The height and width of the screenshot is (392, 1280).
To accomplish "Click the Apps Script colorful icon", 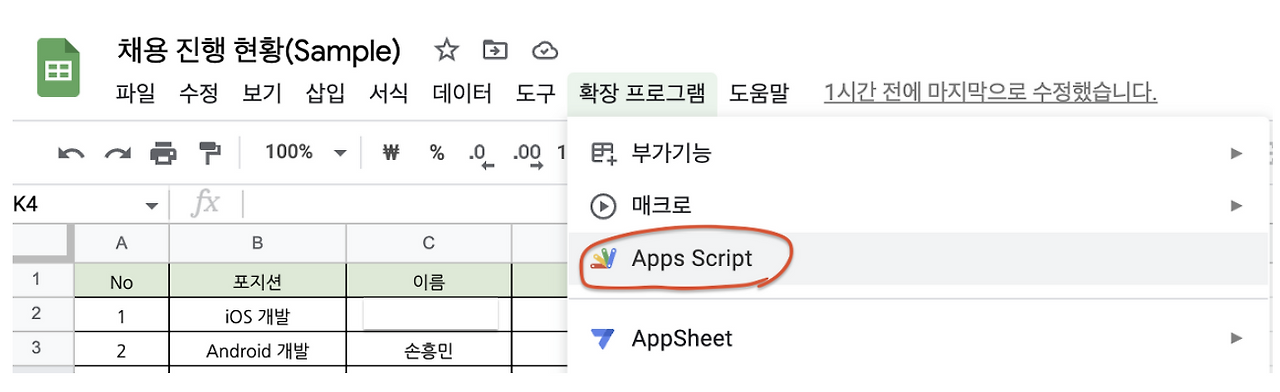I will pyautogui.click(x=603, y=259).
